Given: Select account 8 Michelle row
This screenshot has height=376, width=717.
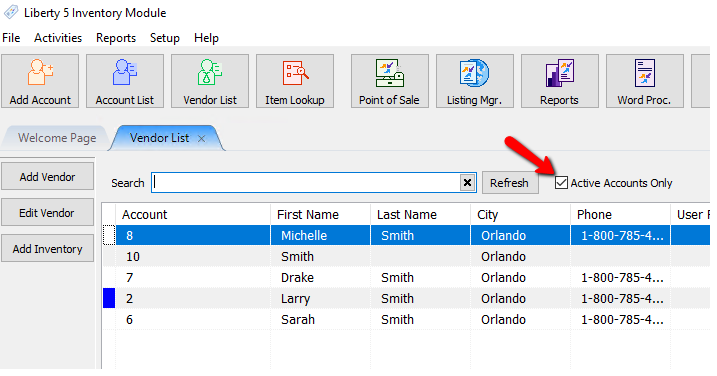Looking at the screenshot, I should coord(406,236).
